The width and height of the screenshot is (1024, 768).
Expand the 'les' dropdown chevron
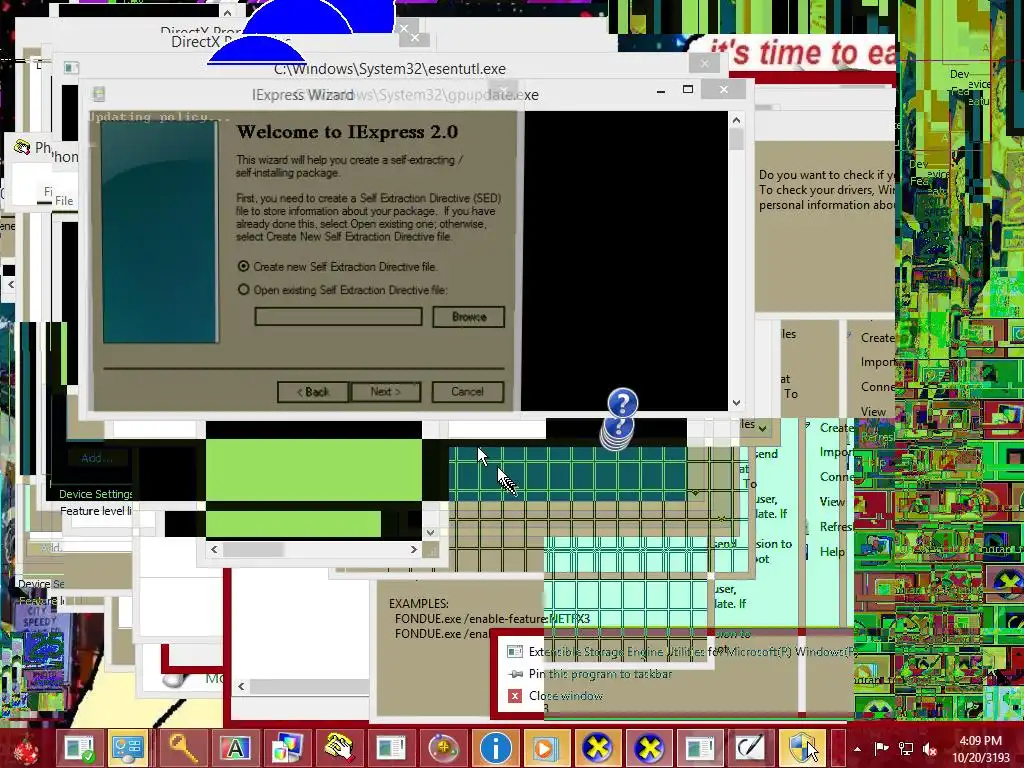tap(762, 428)
